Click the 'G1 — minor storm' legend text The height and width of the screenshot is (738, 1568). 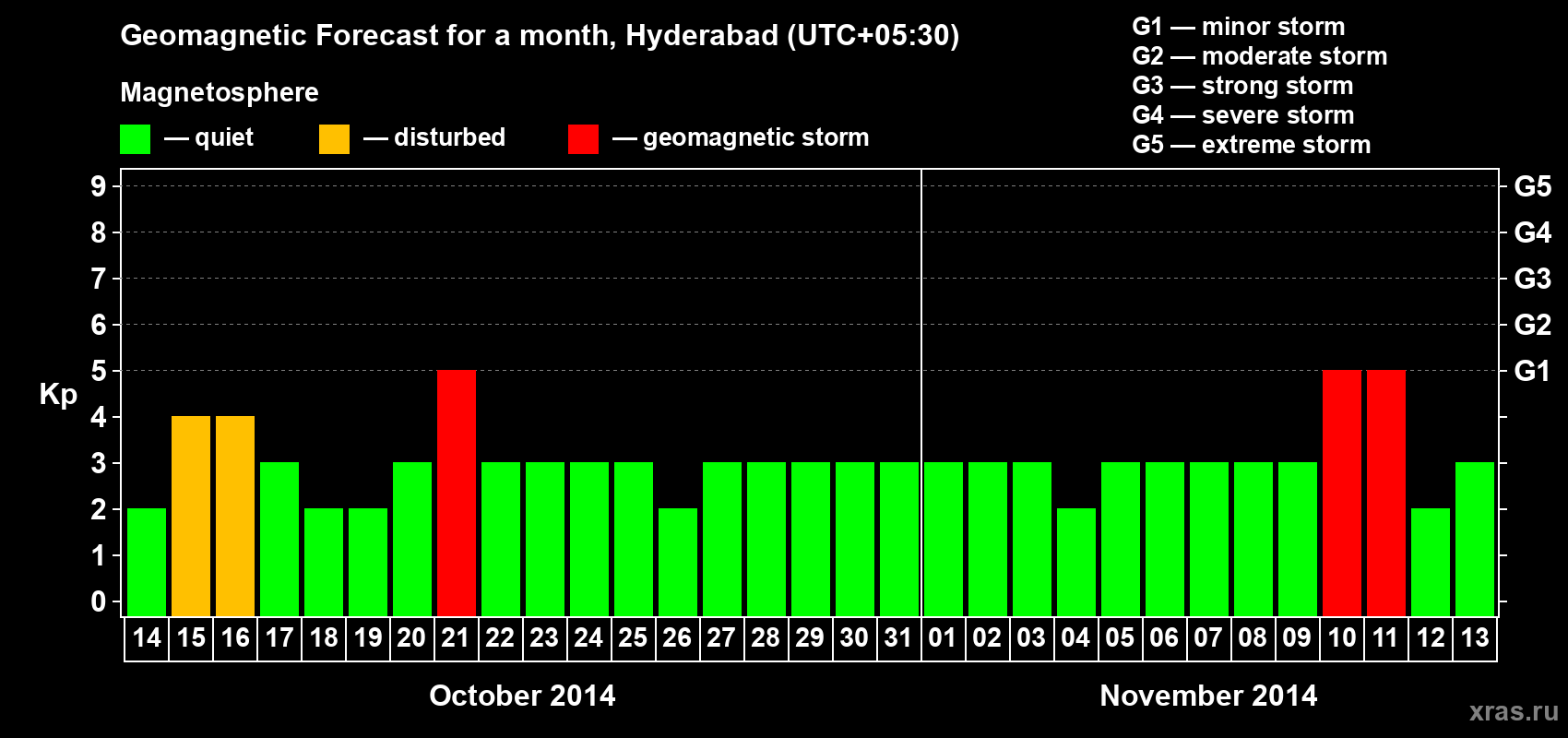1239,27
